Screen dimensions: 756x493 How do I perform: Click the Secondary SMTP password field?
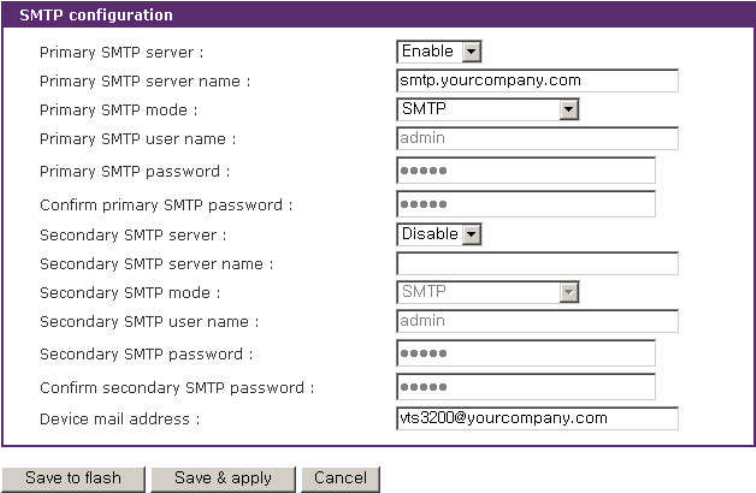[x=526, y=354]
